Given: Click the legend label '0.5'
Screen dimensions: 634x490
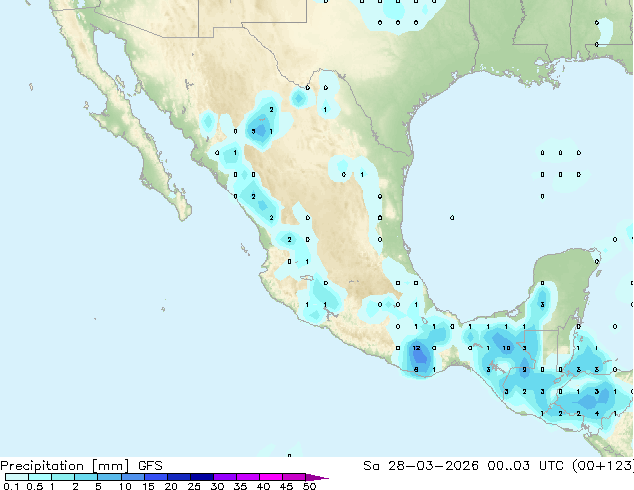Looking at the screenshot, I should click(x=35, y=486).
